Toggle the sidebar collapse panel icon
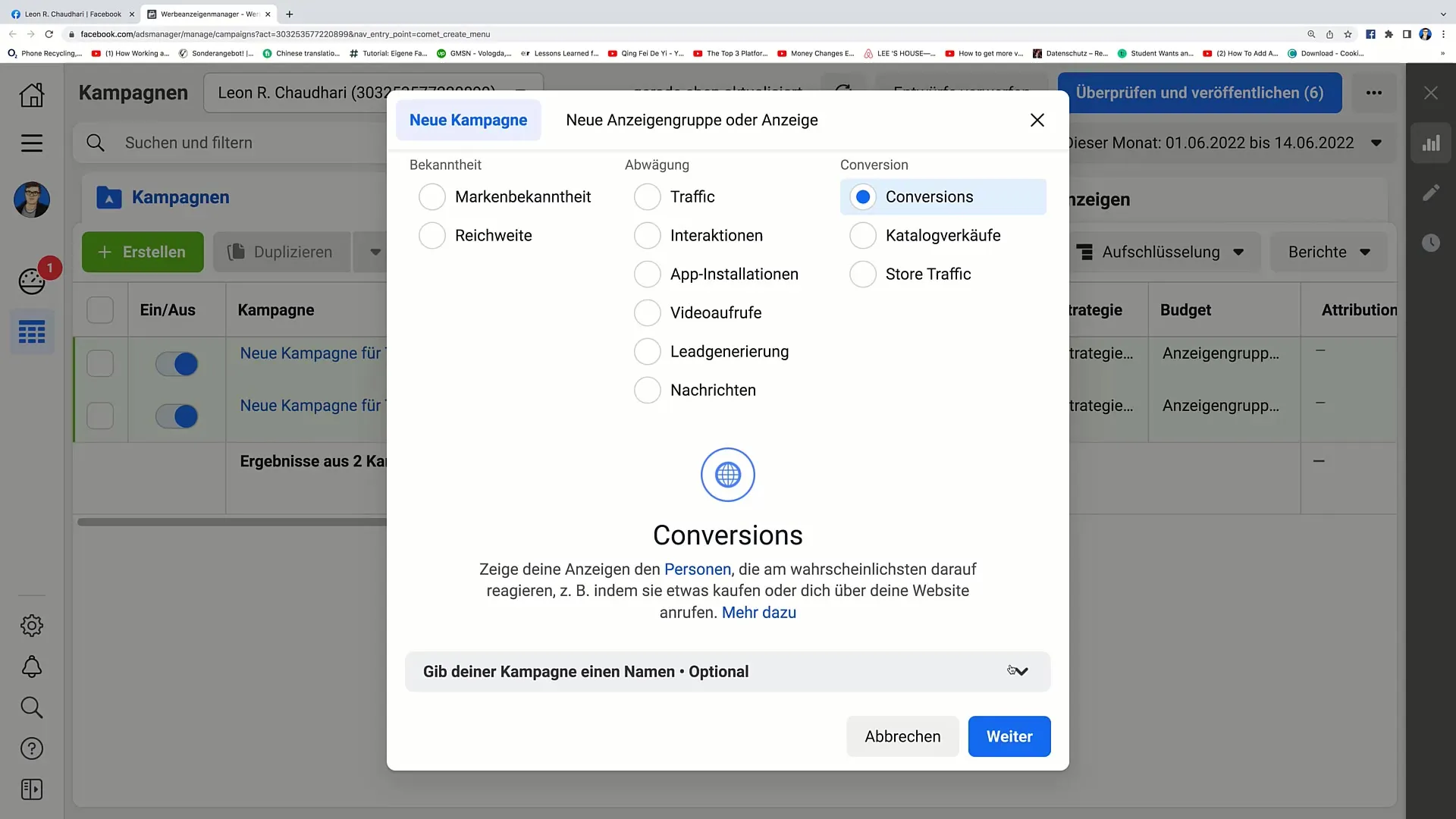Screen dimensions: 1456x819 coord(32,789)
